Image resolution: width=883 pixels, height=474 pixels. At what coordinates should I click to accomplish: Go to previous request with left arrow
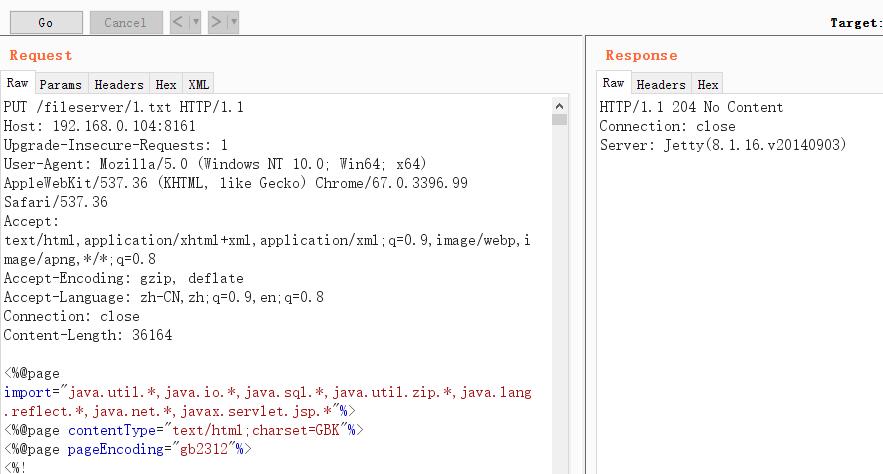(x=178, y=22)
